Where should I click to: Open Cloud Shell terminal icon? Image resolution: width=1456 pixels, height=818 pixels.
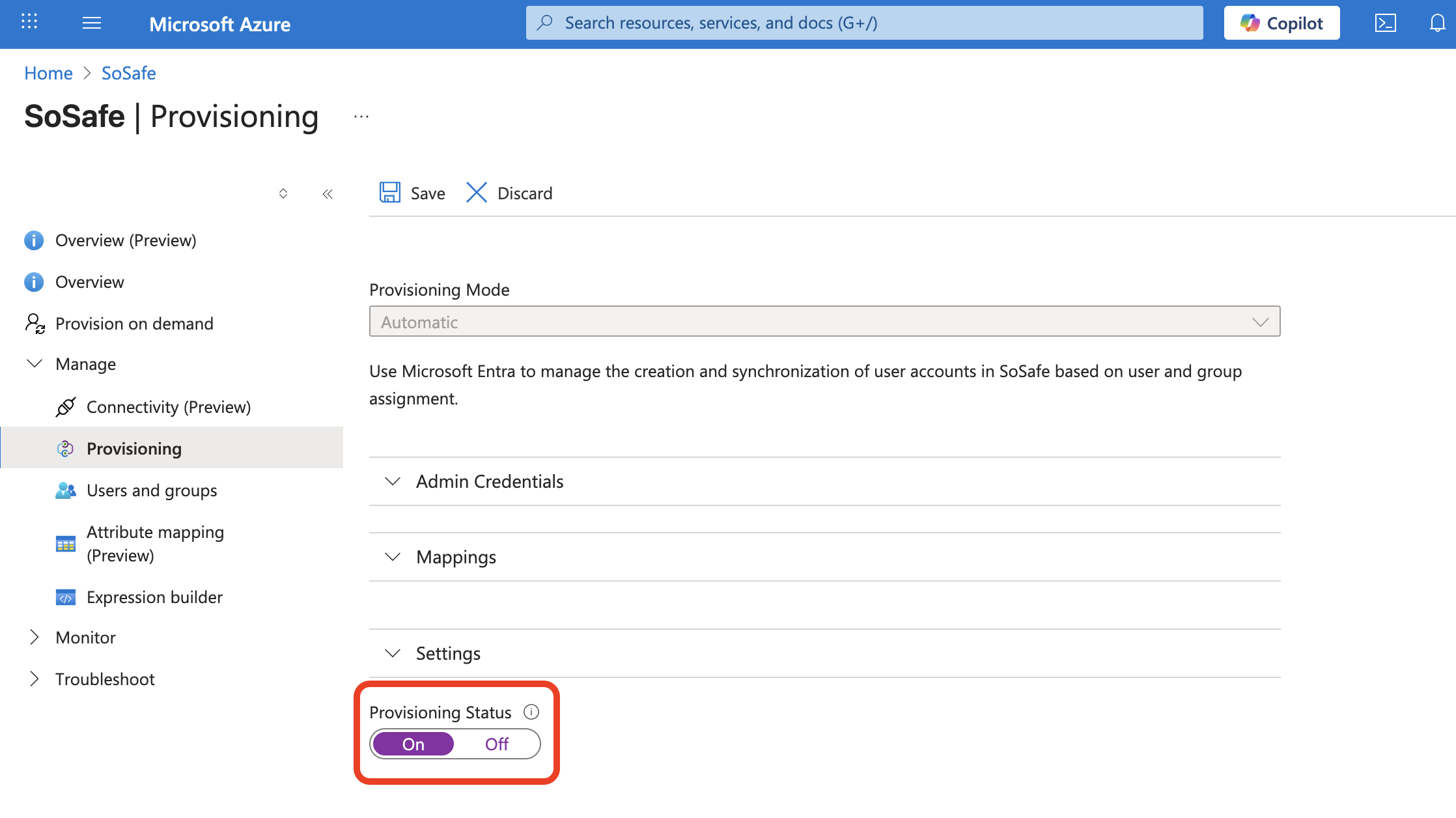tap(1385, 23)
